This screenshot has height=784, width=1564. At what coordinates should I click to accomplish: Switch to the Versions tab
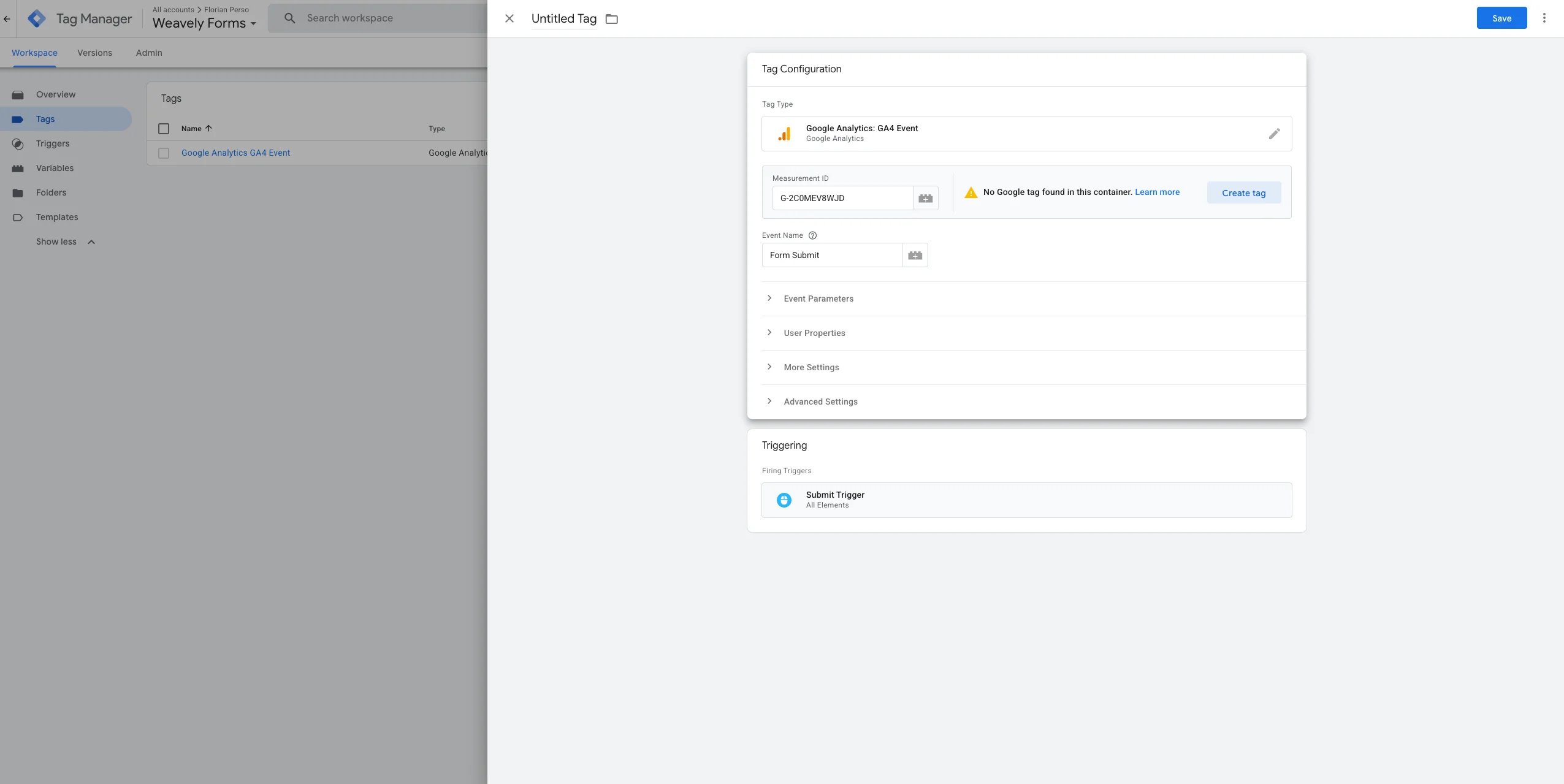94,53
